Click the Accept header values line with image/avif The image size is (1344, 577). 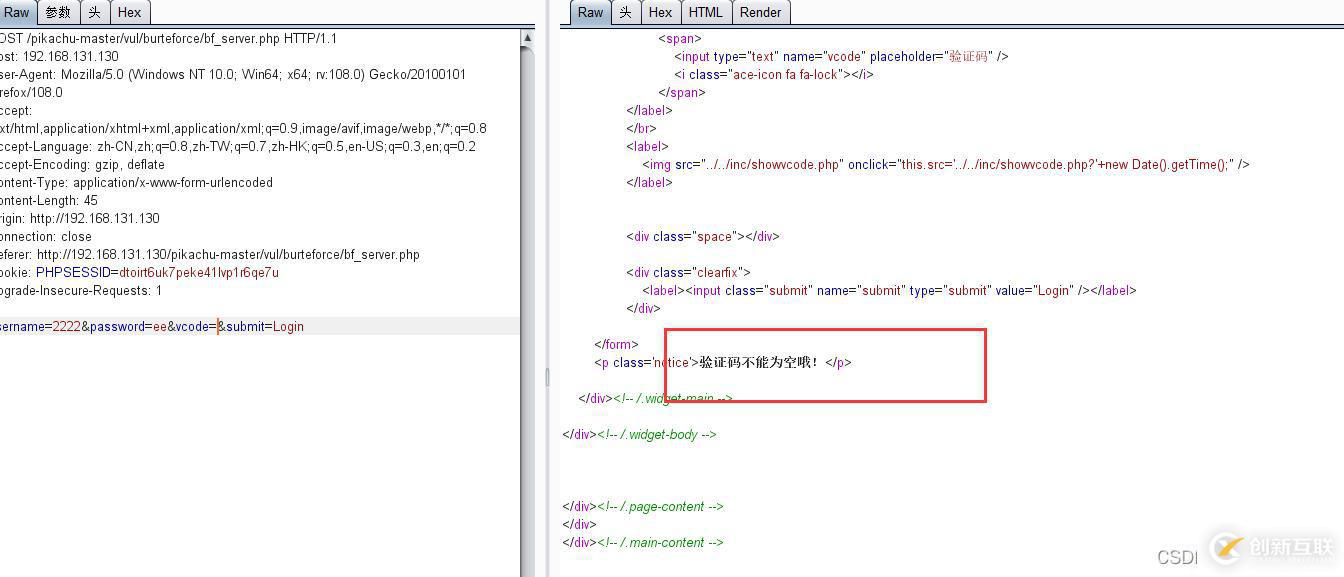pyautogui.click(x=243, y=129)
